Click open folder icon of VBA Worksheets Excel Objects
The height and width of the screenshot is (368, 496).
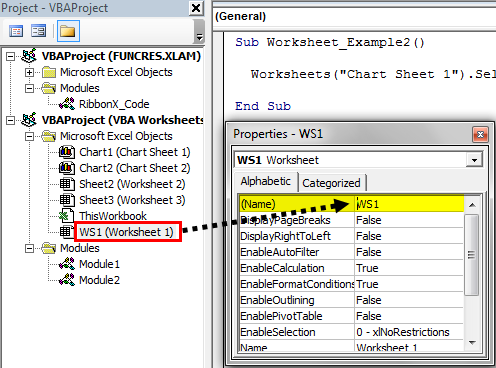coord(49,136)
